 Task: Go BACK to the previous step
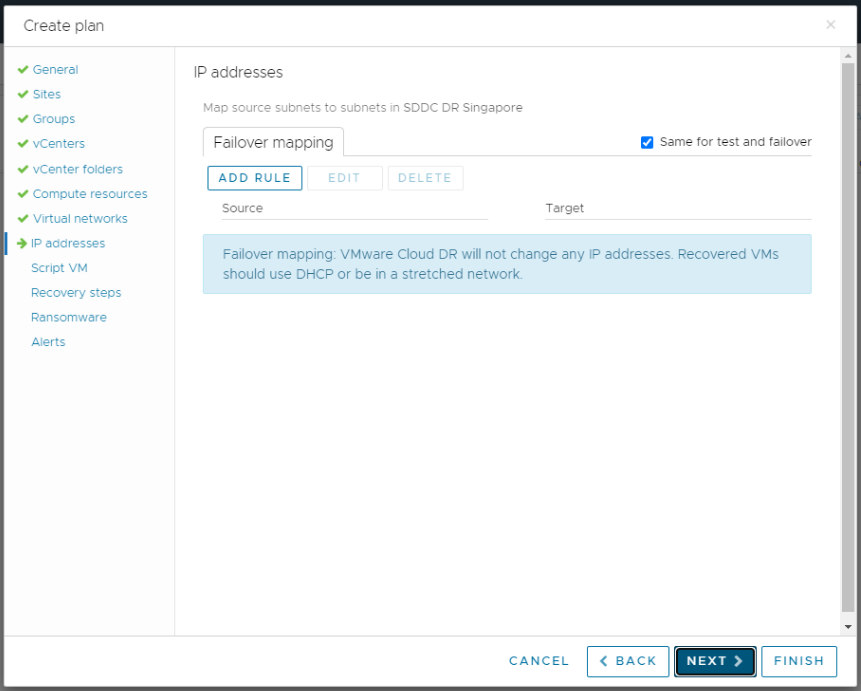(x=628, y=661)
